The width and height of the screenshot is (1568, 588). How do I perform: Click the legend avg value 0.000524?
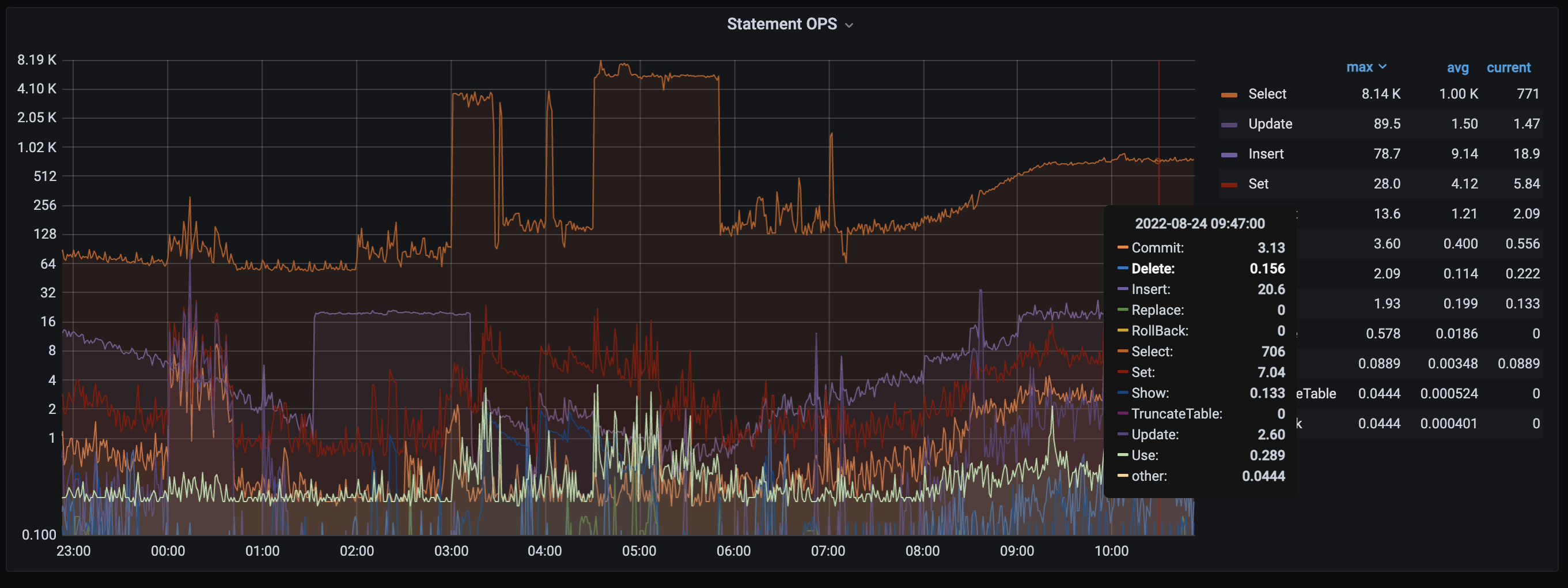(x=1449, y=393)
